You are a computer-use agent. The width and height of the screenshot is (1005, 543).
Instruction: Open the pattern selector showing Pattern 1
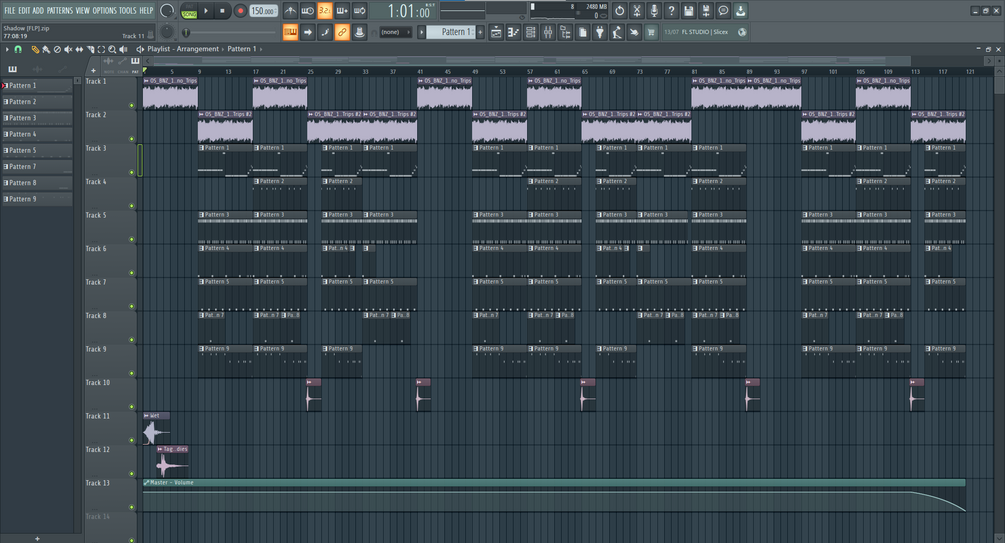tap(451, 32)
